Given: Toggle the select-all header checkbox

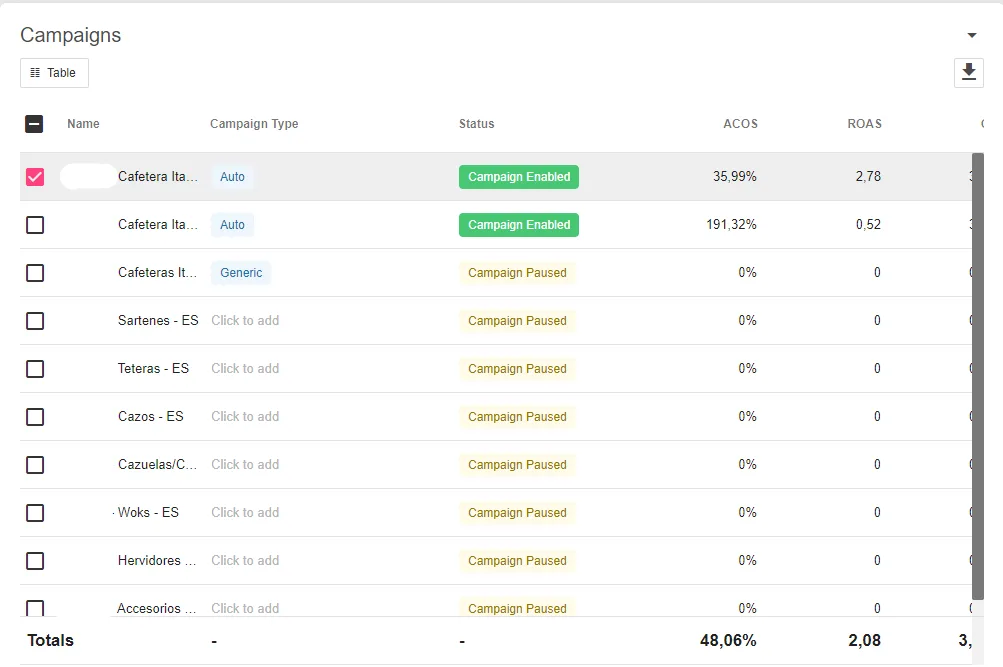Looking at the screenshot, I should (34, 123).
